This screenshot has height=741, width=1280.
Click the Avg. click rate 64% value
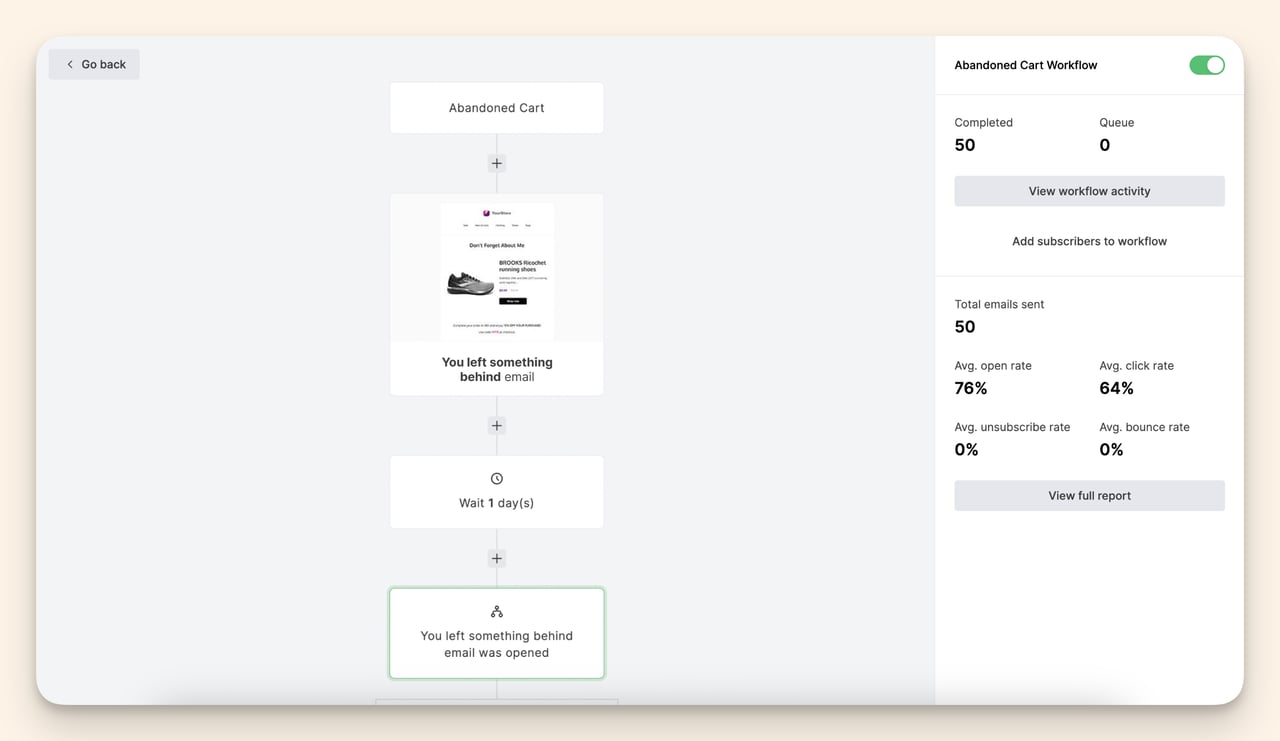click(x=1117, y=388)
